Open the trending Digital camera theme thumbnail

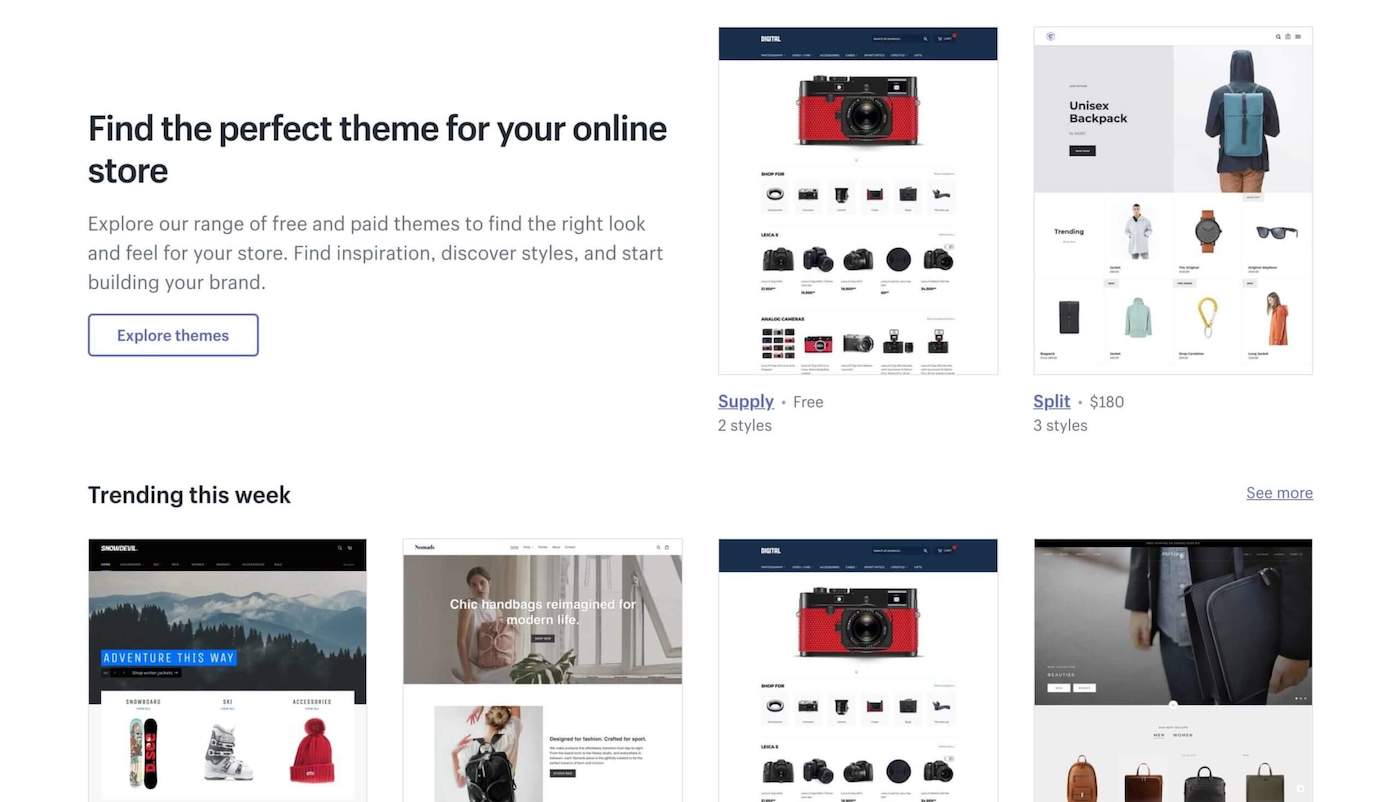(x=858, y=670)
